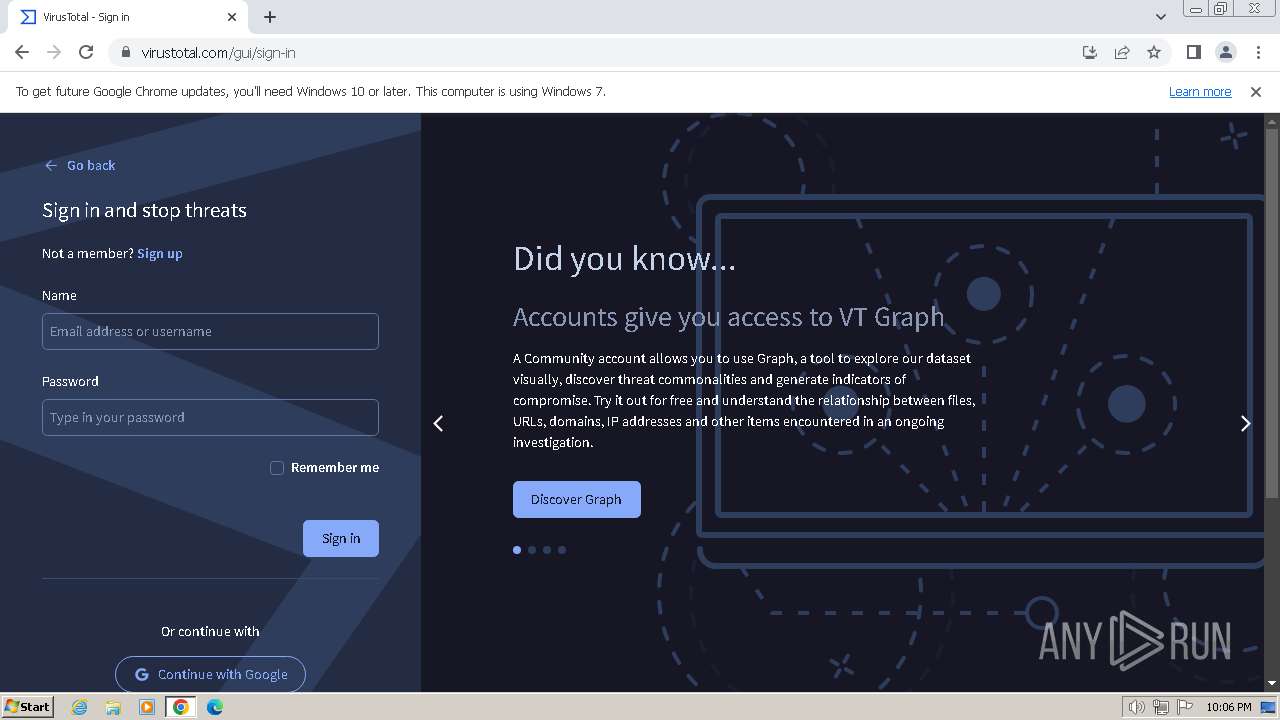The height and width of the screenshot is (720, 1280).
Task: Toggle the Remember me checkbox
Action: coord(277,467)
